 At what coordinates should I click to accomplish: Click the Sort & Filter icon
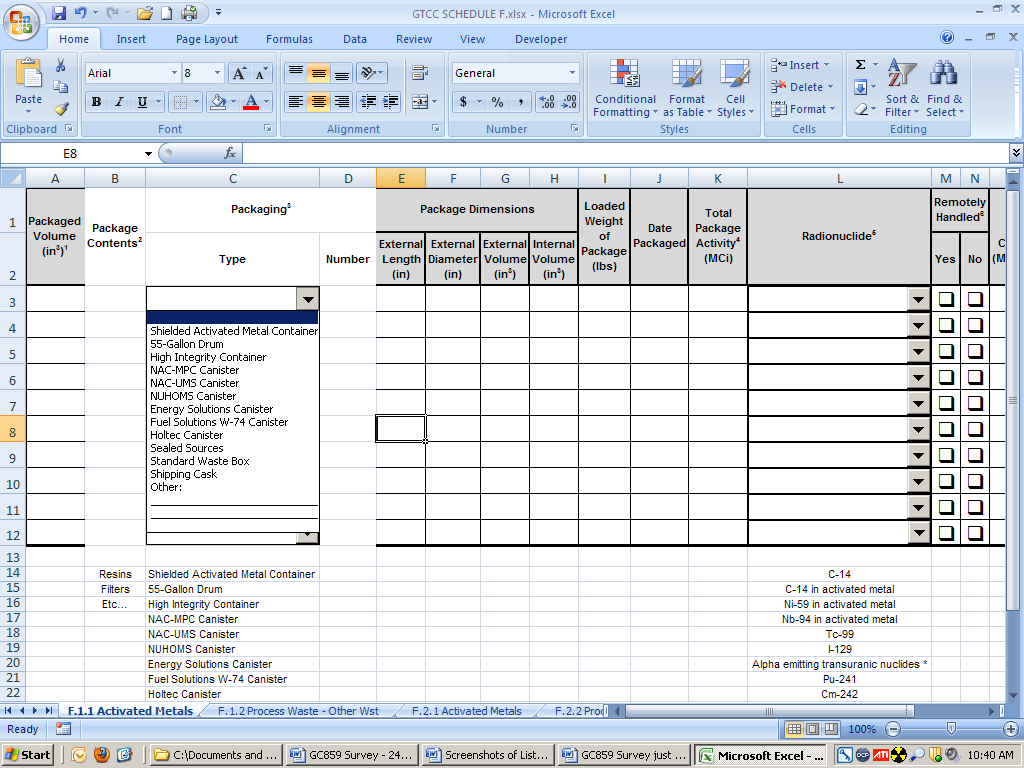pyautogui.click(x=902, y=88)
